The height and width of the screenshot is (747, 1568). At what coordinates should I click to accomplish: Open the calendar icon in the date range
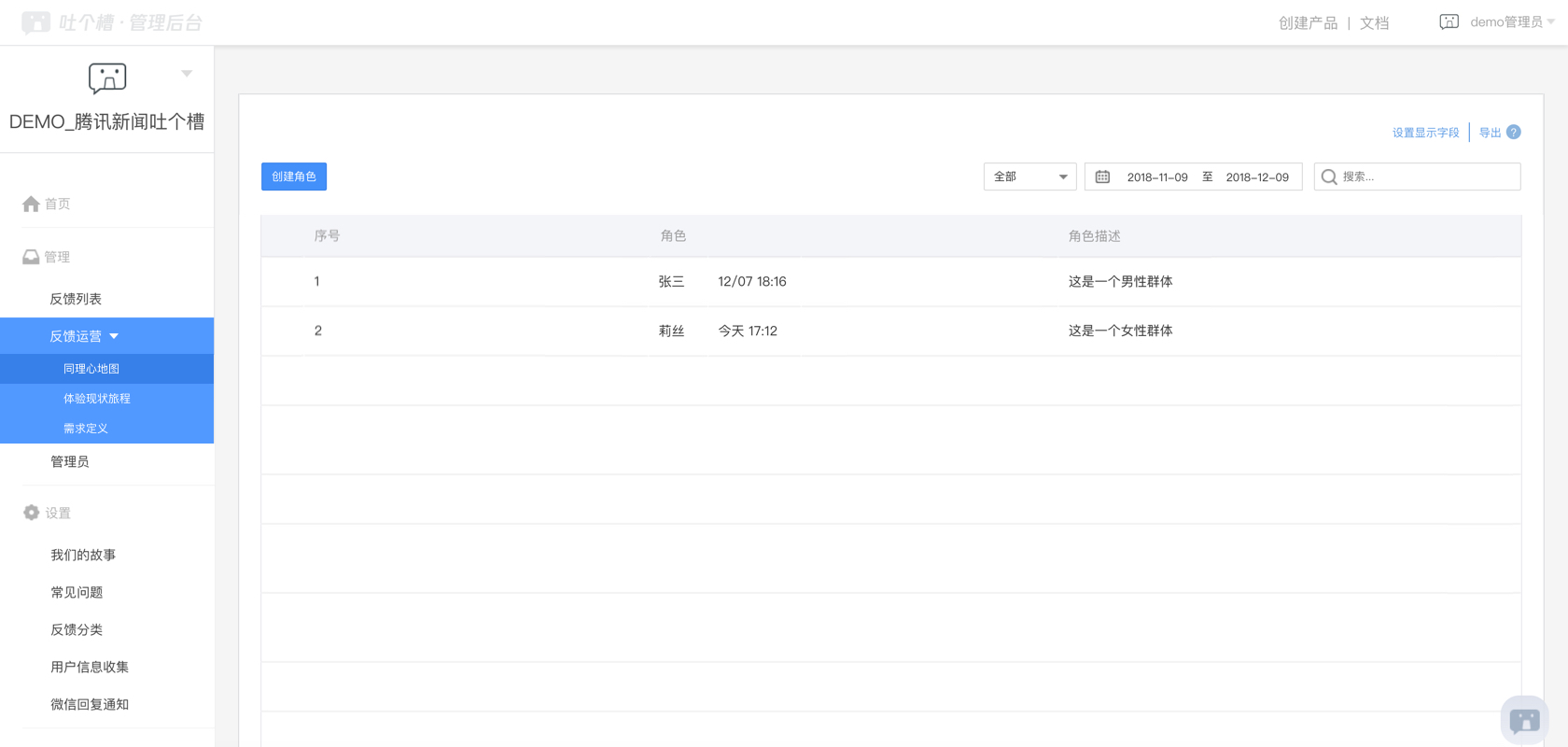pyautogui.click(x=1102, y=177)
